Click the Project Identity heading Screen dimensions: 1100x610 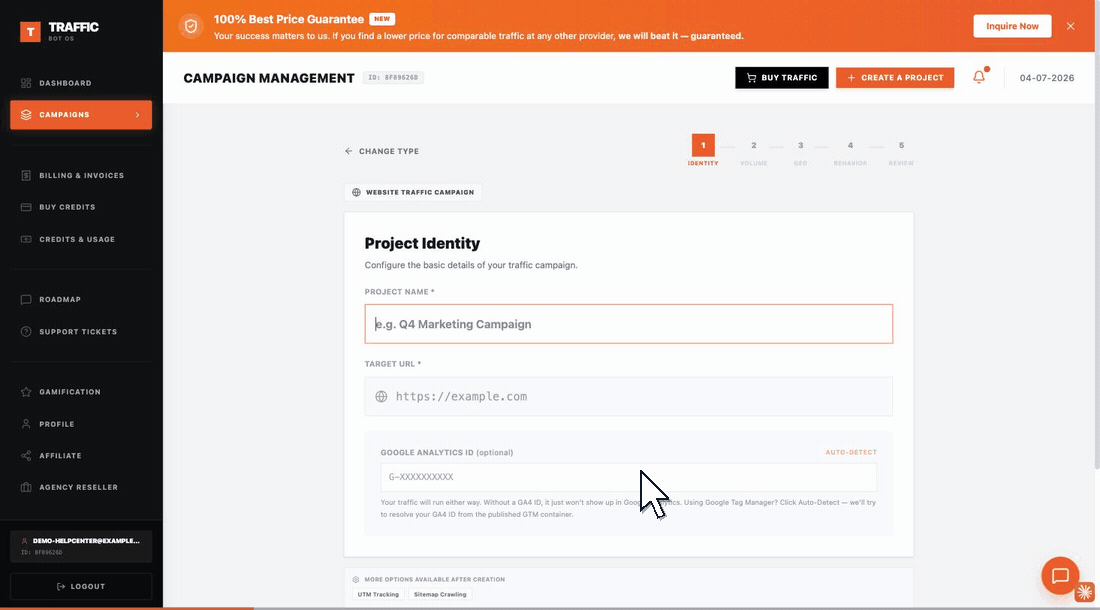click(422, 243)
